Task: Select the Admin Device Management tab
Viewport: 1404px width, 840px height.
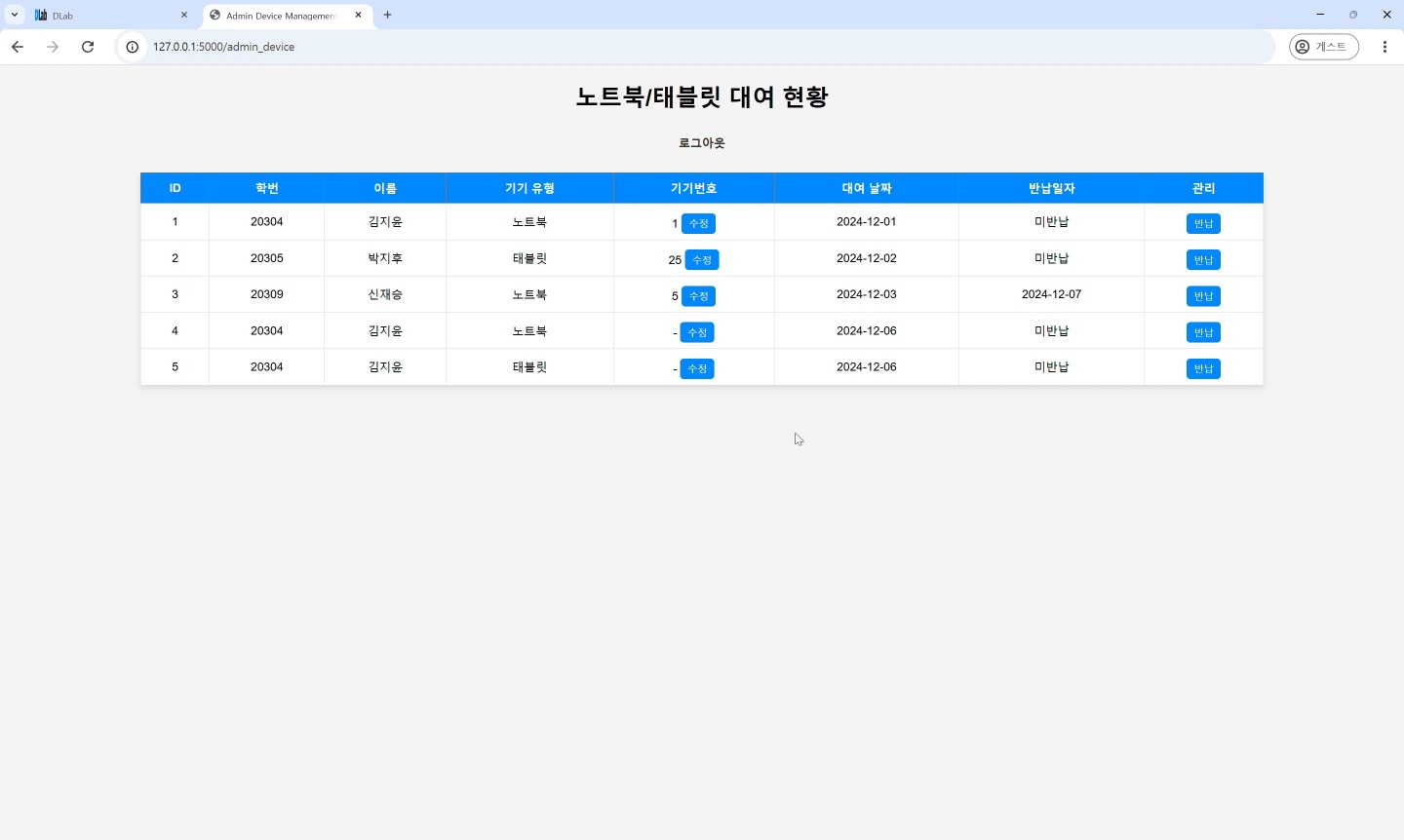Action: [288, 16]
